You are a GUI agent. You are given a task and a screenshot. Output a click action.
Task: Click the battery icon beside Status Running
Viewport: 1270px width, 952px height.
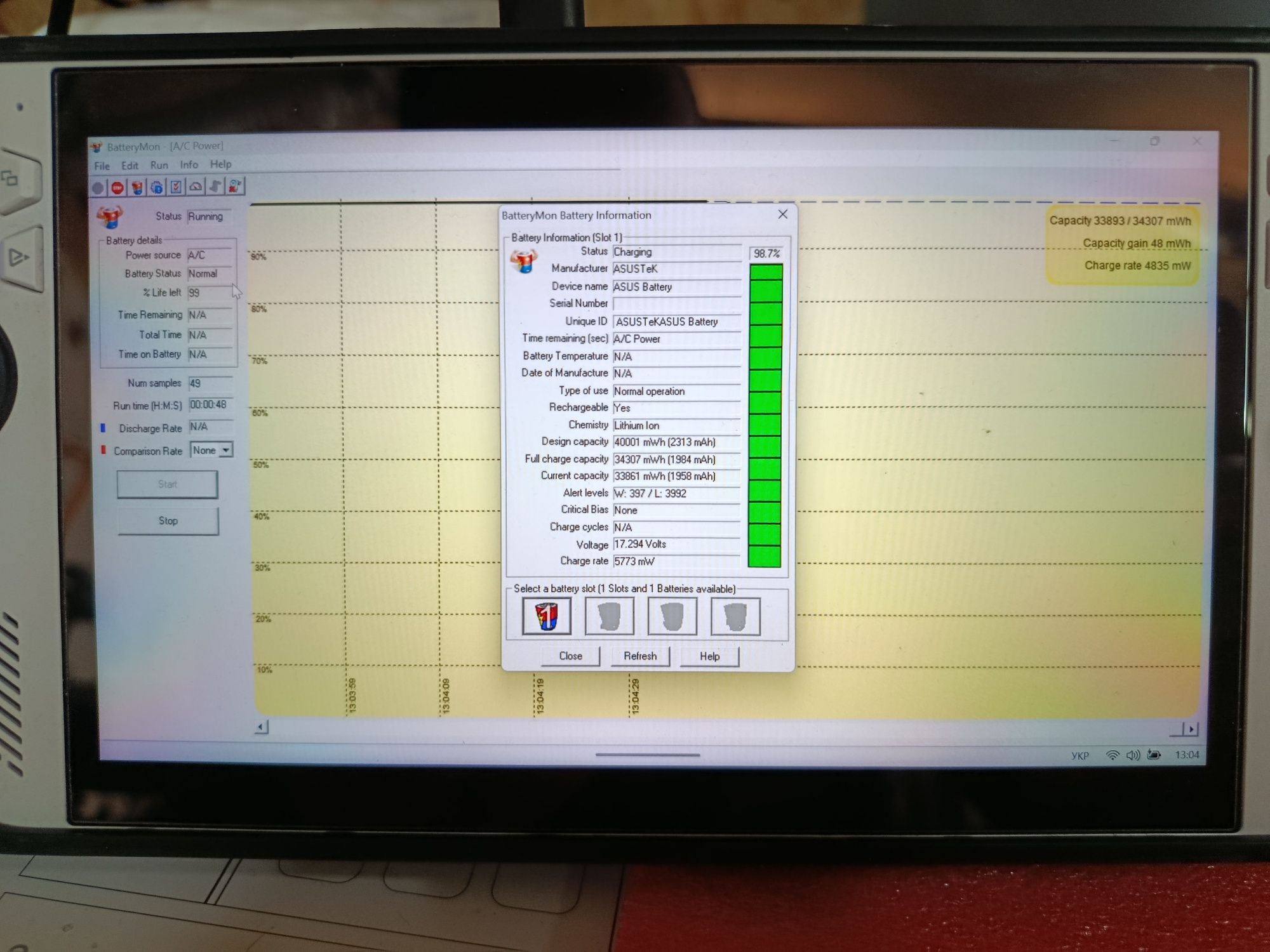110,216
